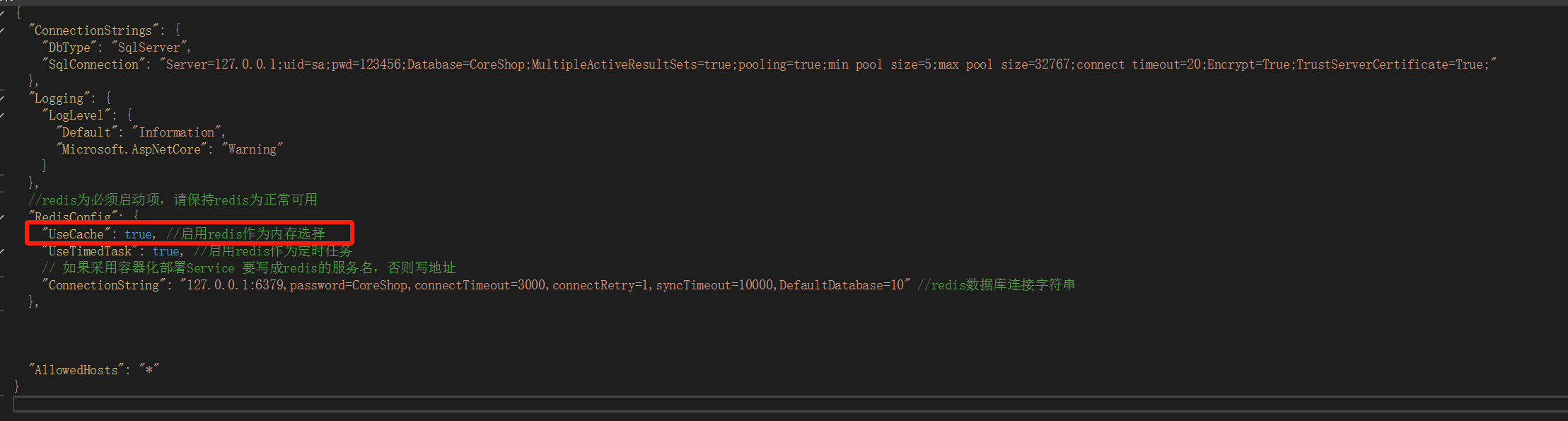Viewport: 1568px width, 421px height.
Task: Click the "SqlServer" value string
Action: (x=149, y=47)
